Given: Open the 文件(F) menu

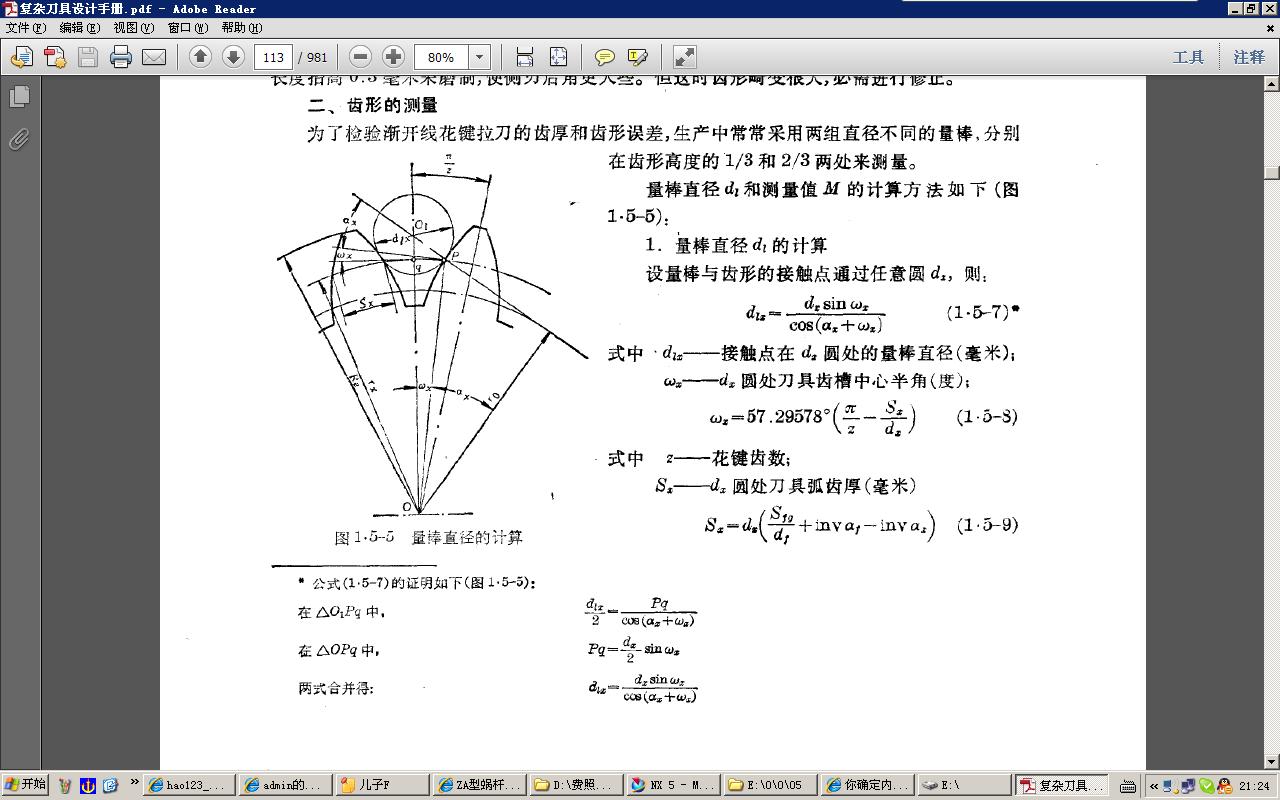Looking at the screenshot, I should 26,28.
